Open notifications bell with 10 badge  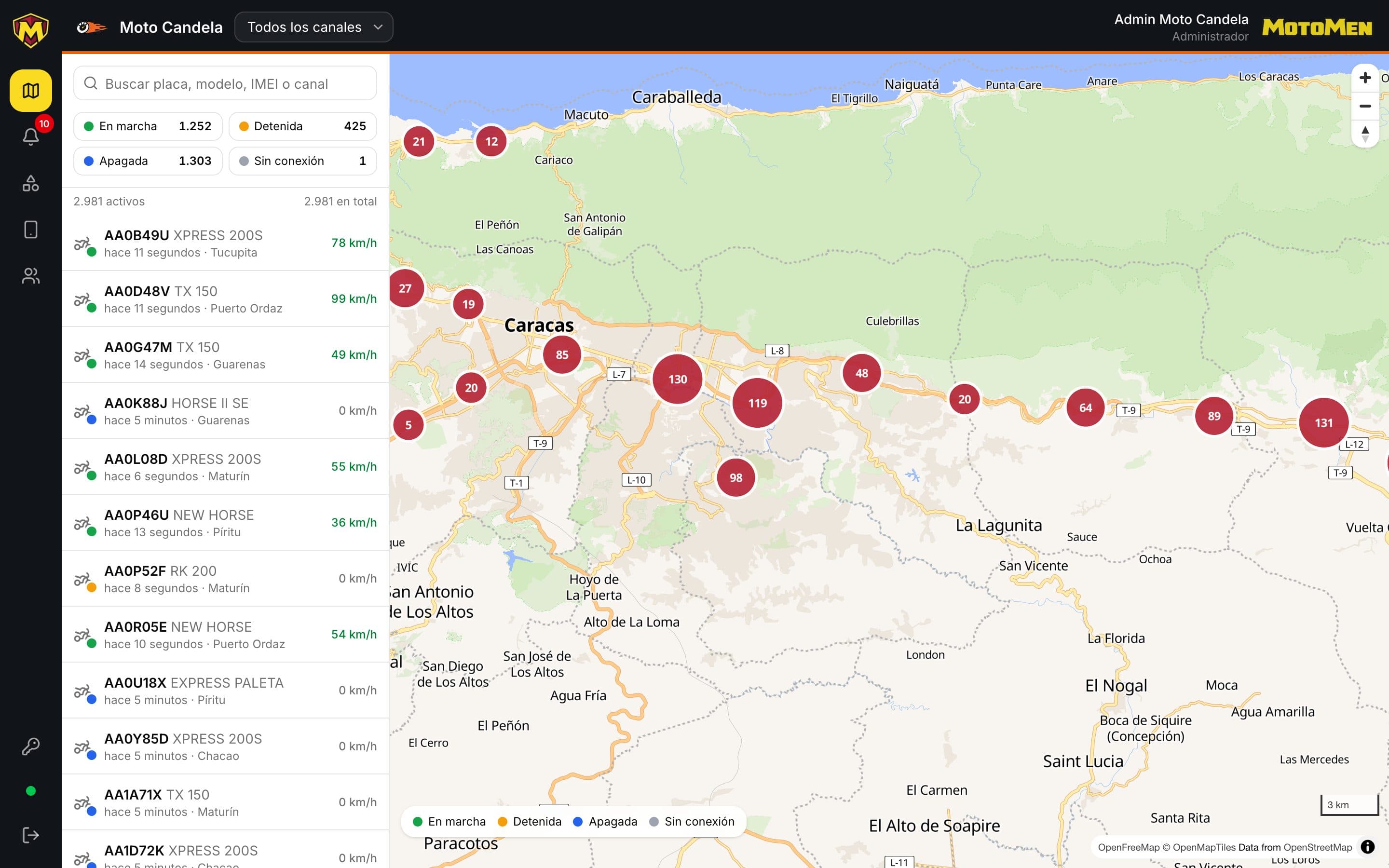pyautogui.click(x=30, y=136)
